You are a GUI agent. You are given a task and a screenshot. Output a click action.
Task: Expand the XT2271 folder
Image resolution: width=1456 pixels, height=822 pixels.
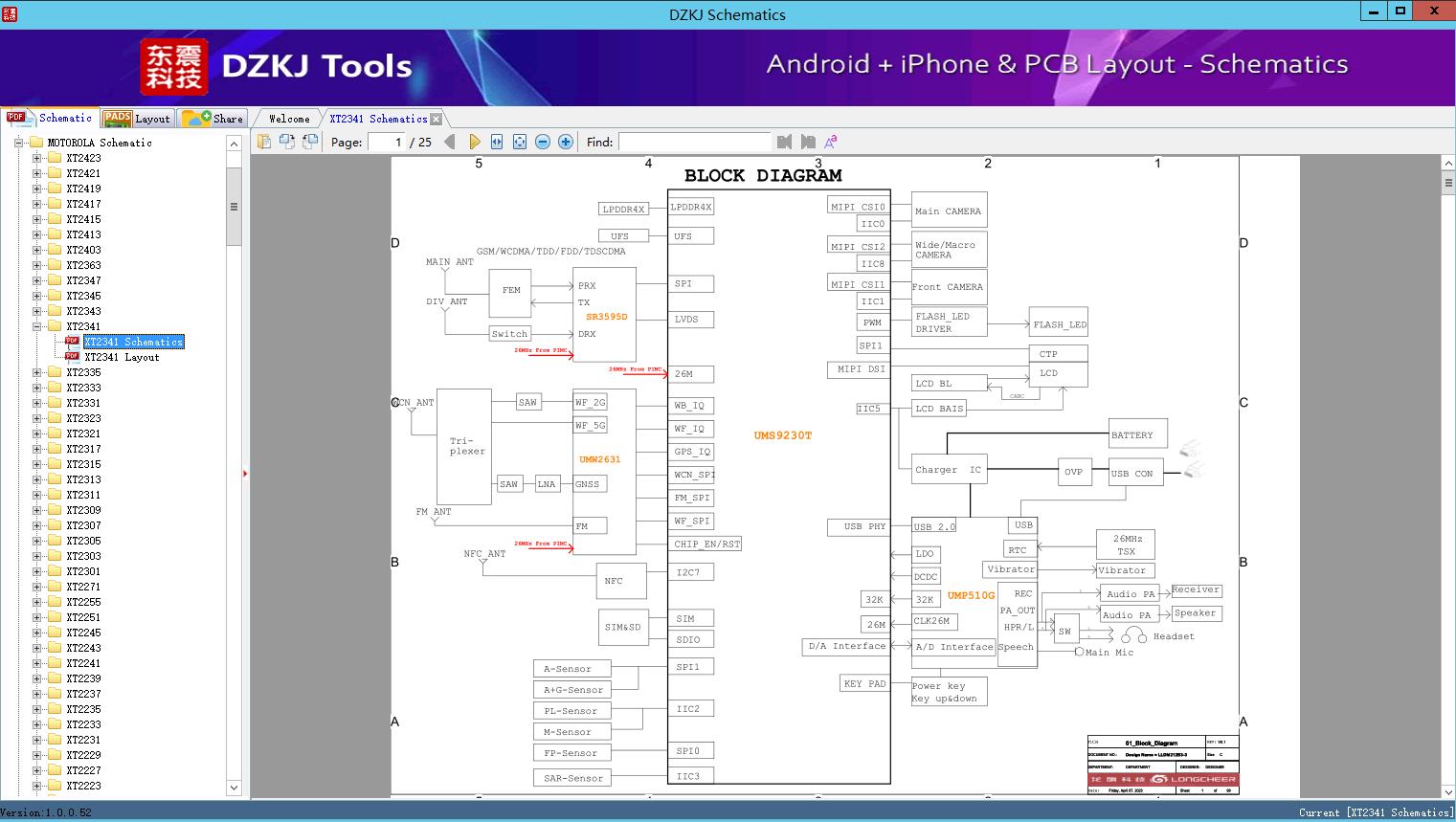pyautogui.click(x=36, y=587)
